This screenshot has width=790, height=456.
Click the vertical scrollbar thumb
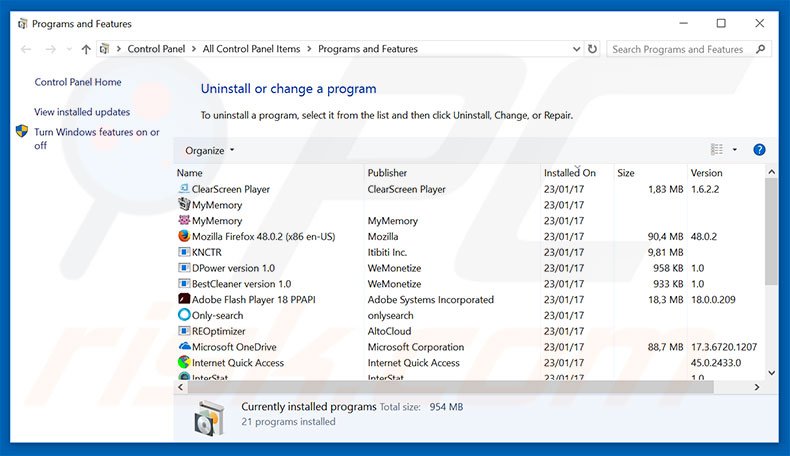[771, 232]
